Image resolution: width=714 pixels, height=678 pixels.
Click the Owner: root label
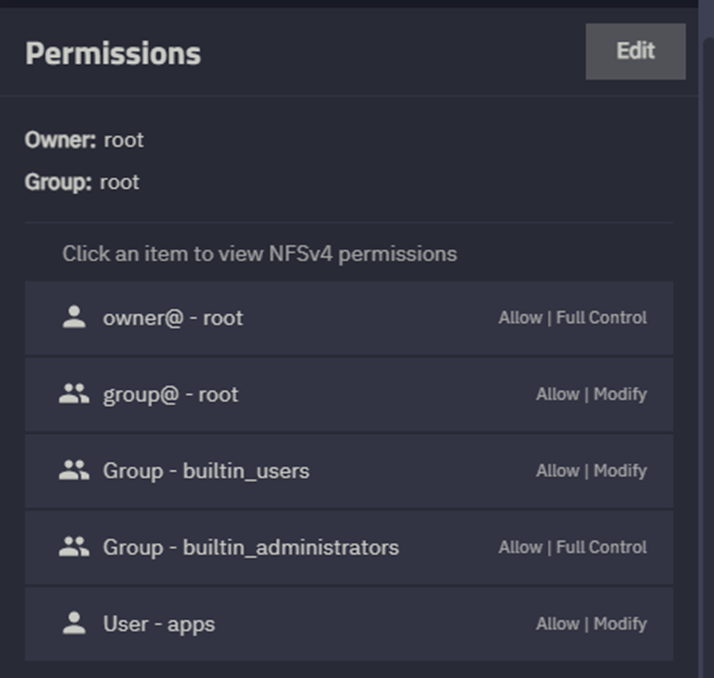pos(84,140)
